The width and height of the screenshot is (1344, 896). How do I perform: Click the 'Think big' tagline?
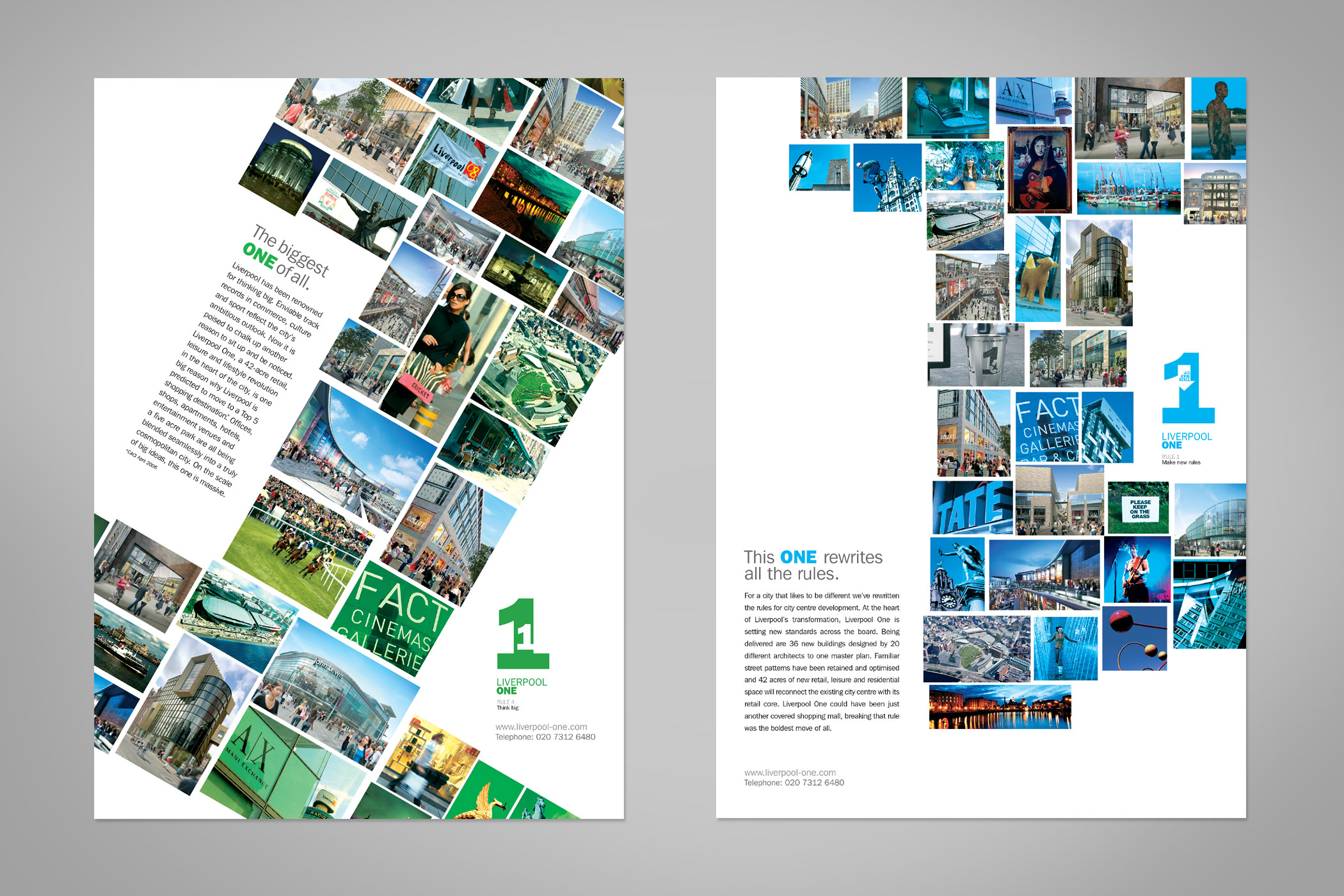click(508, 708)
